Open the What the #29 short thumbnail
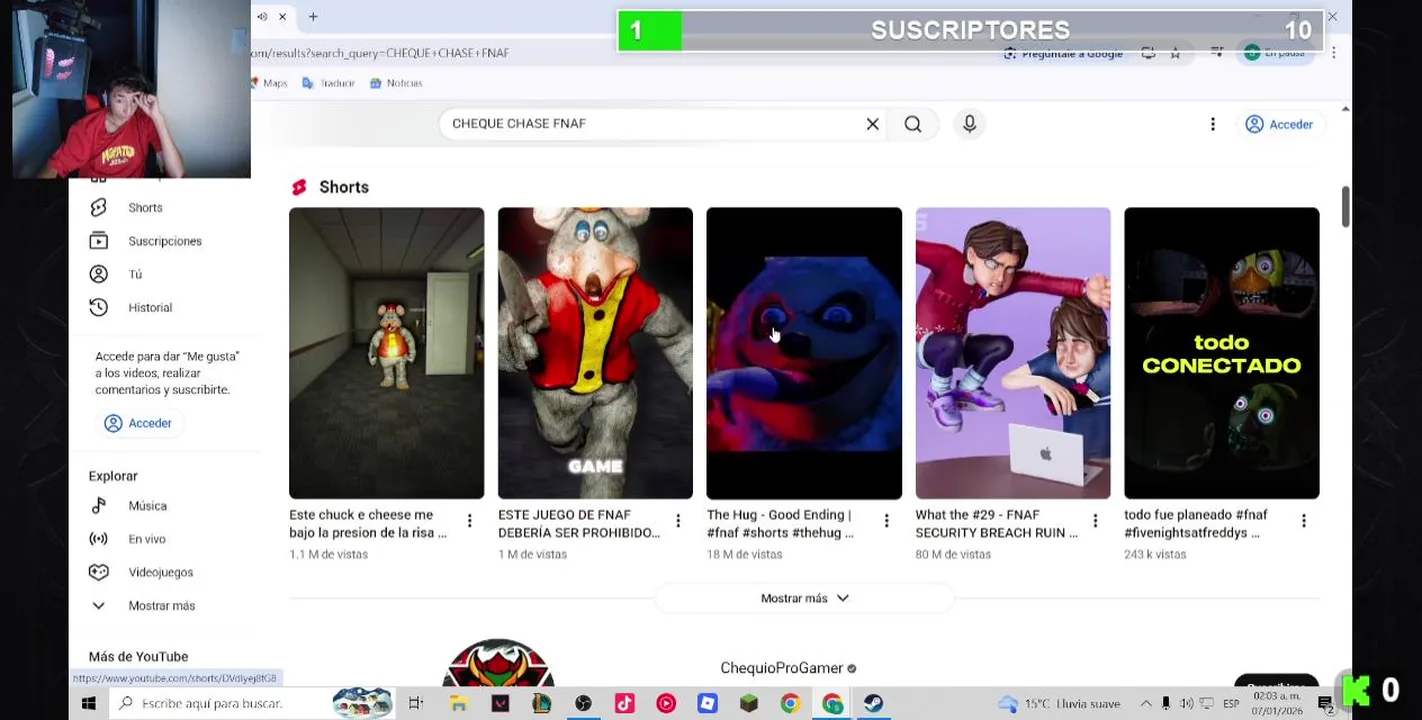This screenshot has height=720, width=1422. click(x=1013, y=353)
